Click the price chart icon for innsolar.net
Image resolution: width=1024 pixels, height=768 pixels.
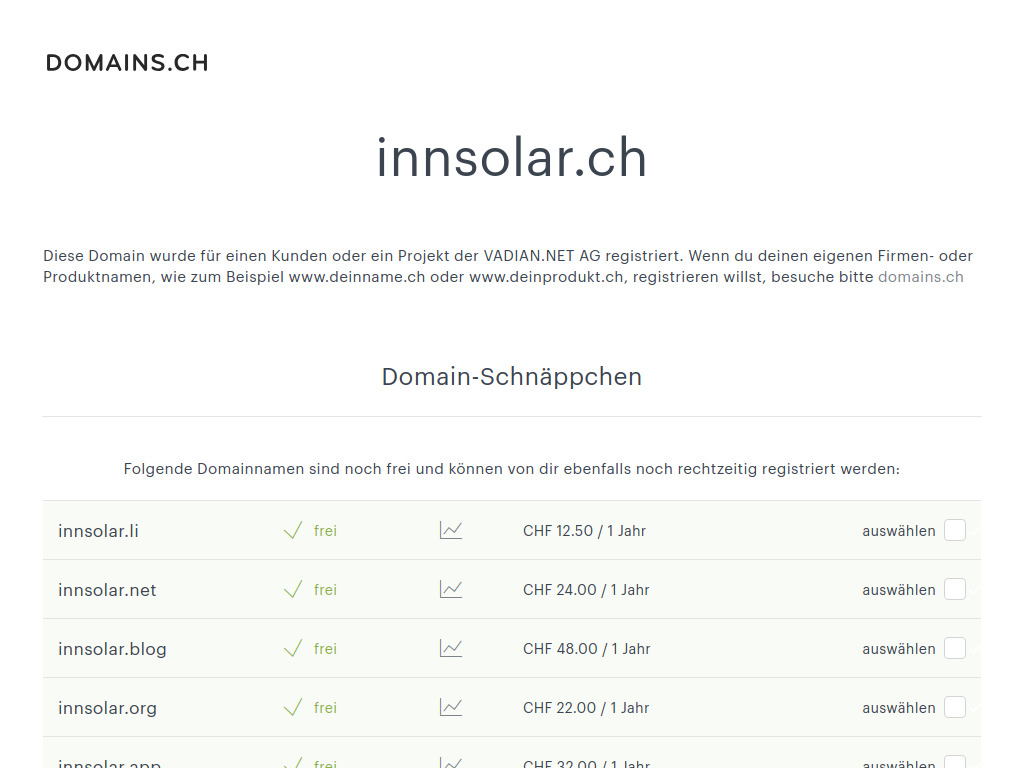[x=450, y=589]
